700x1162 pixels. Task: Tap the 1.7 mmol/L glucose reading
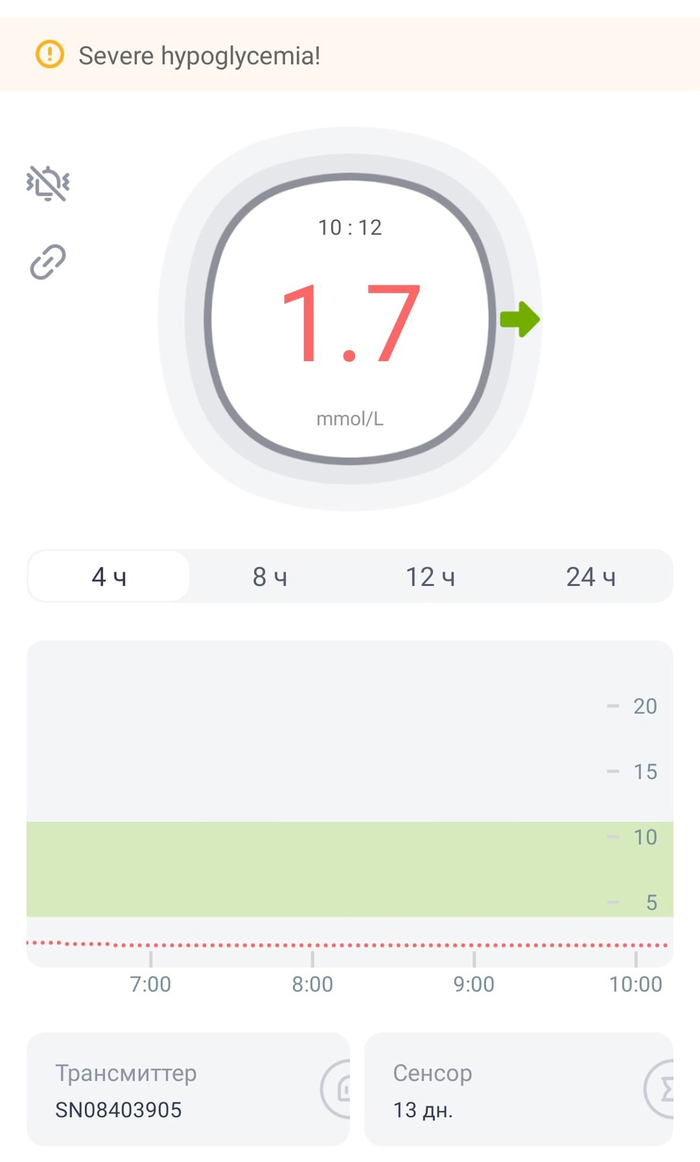pyautogui.click(x=350, y=325)
